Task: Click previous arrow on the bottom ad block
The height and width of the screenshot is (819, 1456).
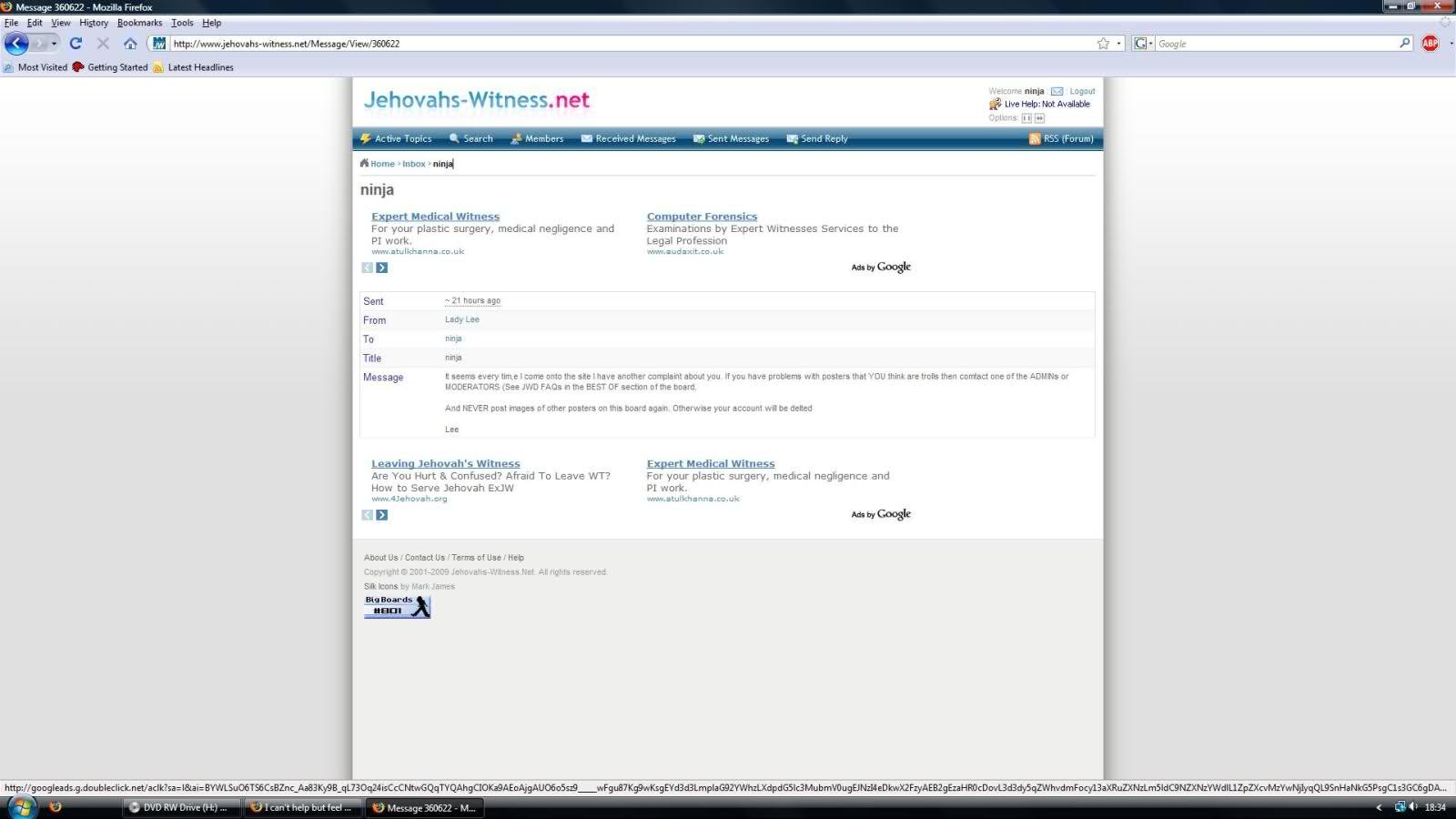Action: pos(368,515)
